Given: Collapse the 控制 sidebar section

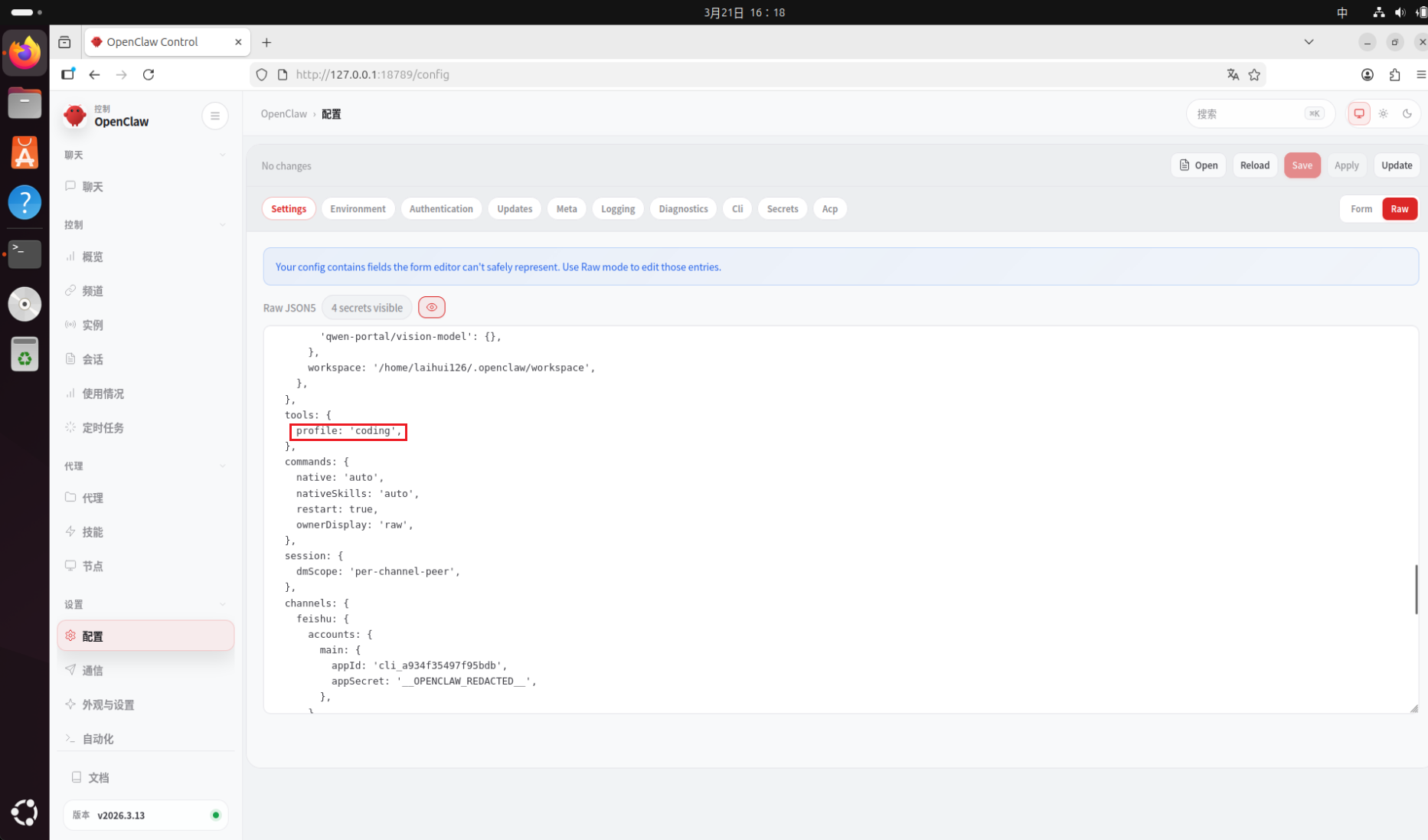Looking at the screenshot, I should click(222, 225).
